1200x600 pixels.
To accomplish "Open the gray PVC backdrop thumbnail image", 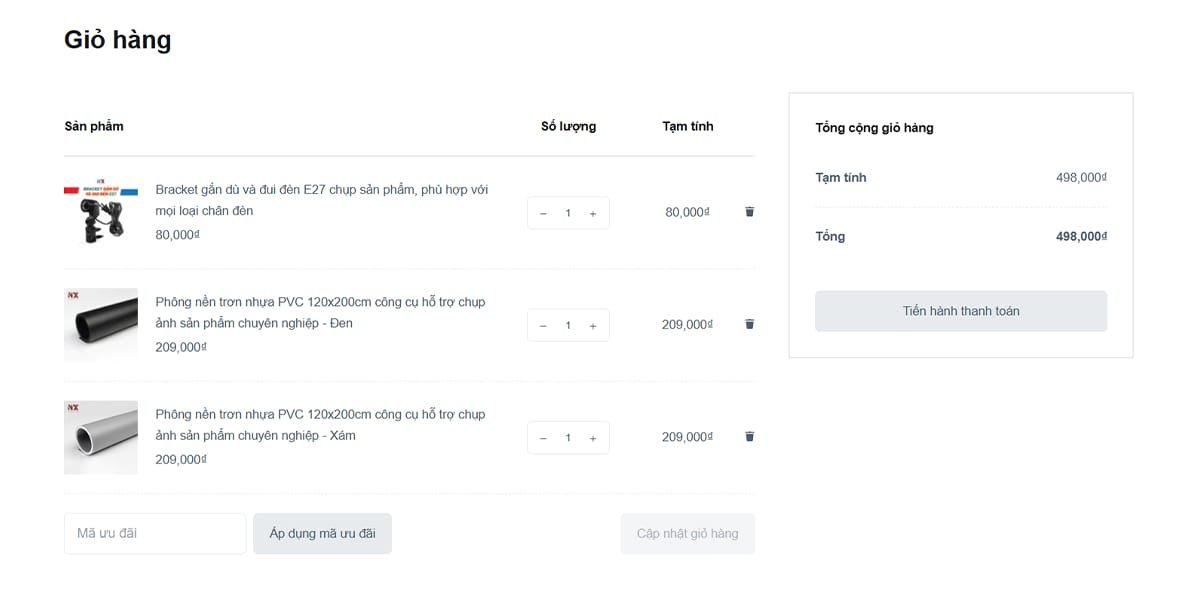I will (101, 437).
